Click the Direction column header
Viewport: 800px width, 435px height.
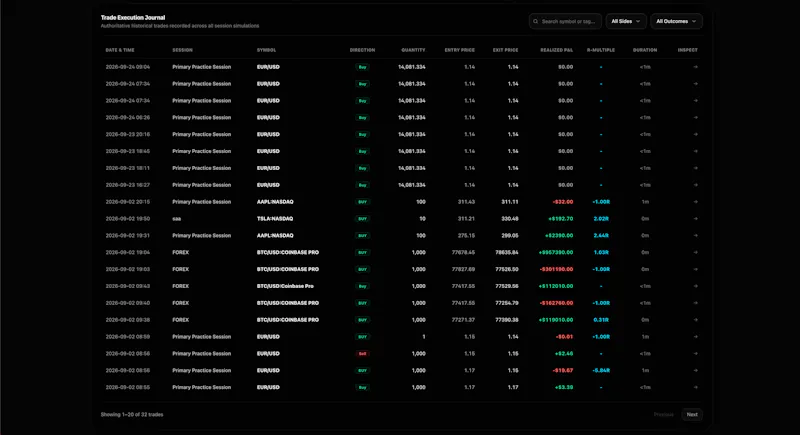(362, 50)
